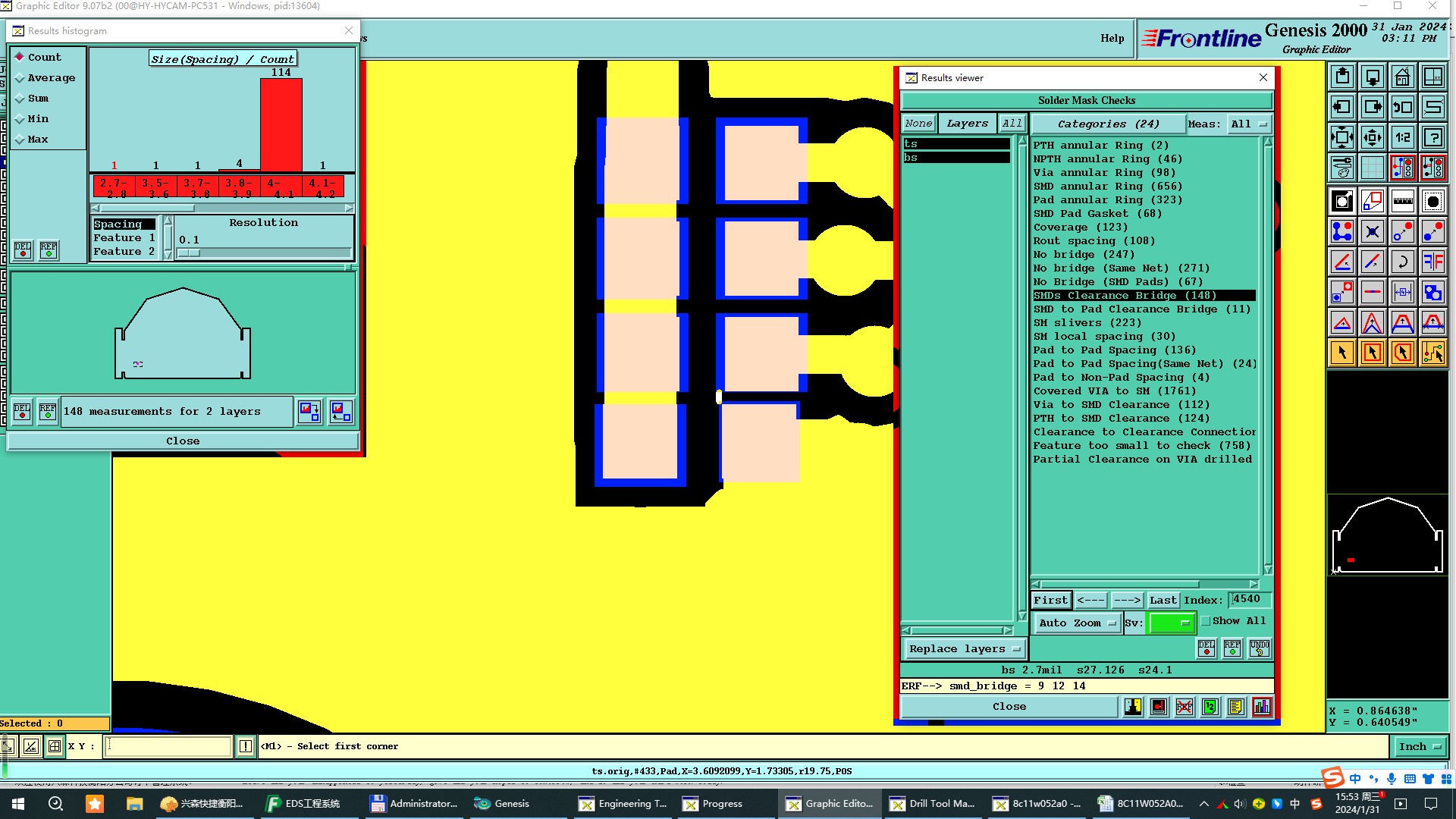The image size is (1456, 819).
Task: Select the Max radio option
Action: pyautogui.click(x=32, y=139)
